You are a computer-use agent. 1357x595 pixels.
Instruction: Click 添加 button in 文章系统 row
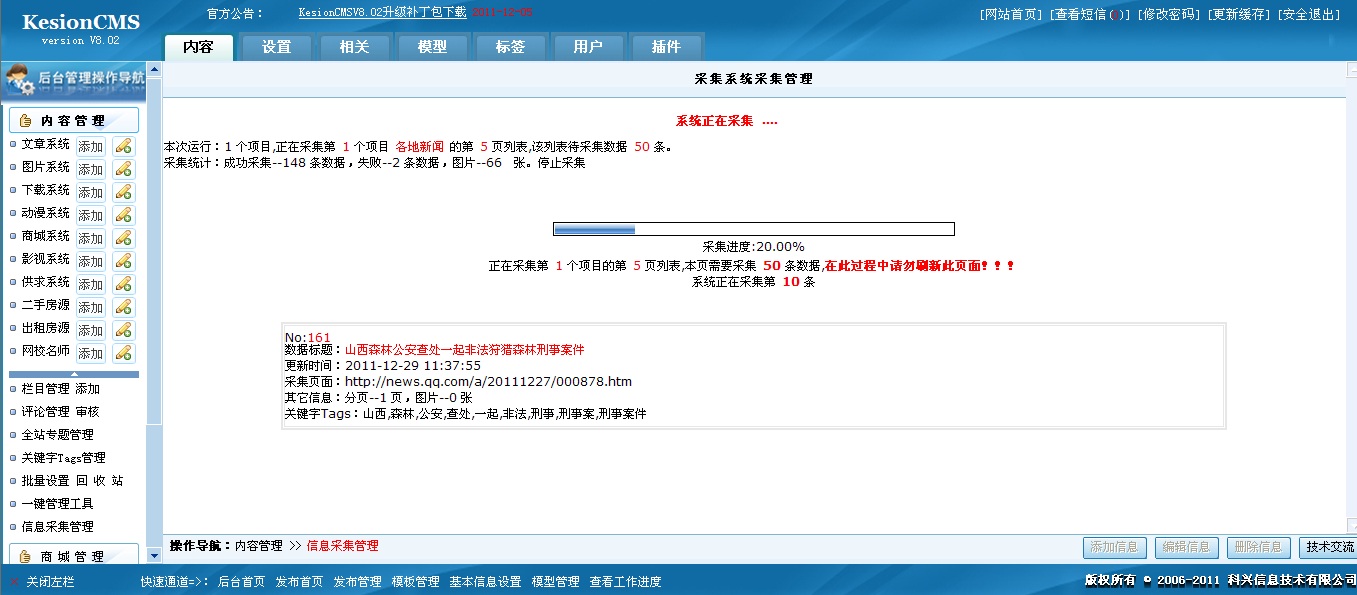[x=91, y=146]
